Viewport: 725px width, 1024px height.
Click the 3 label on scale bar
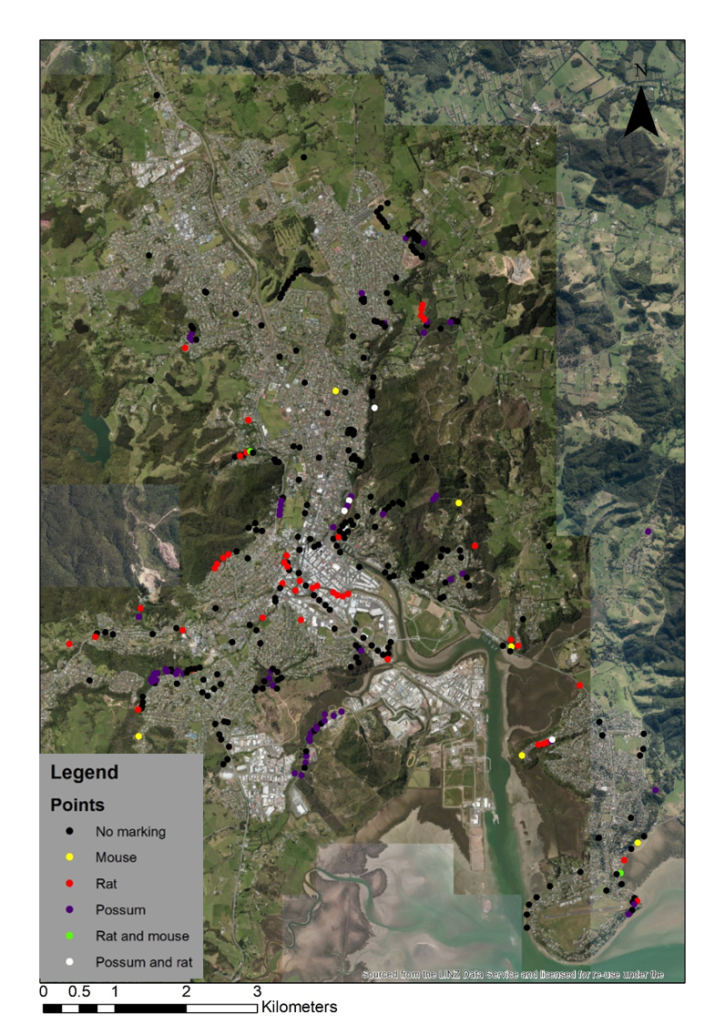coord(257,991)
